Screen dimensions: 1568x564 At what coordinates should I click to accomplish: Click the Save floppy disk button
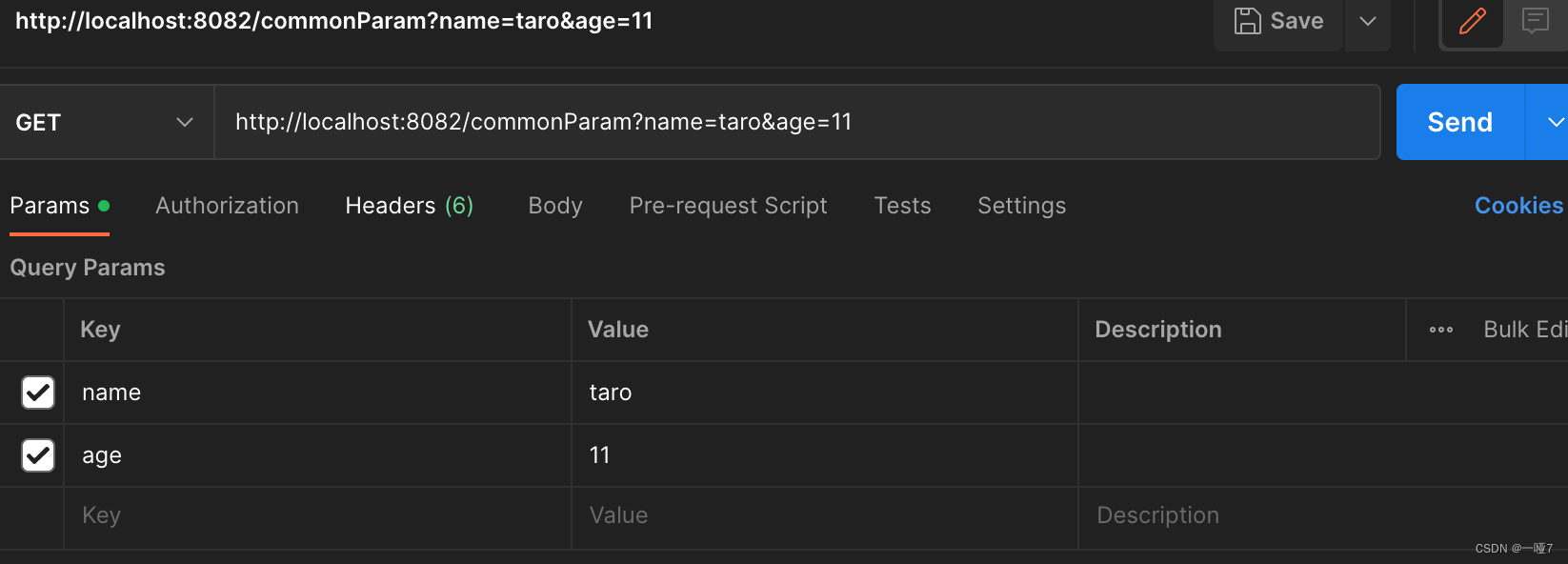1278,21
